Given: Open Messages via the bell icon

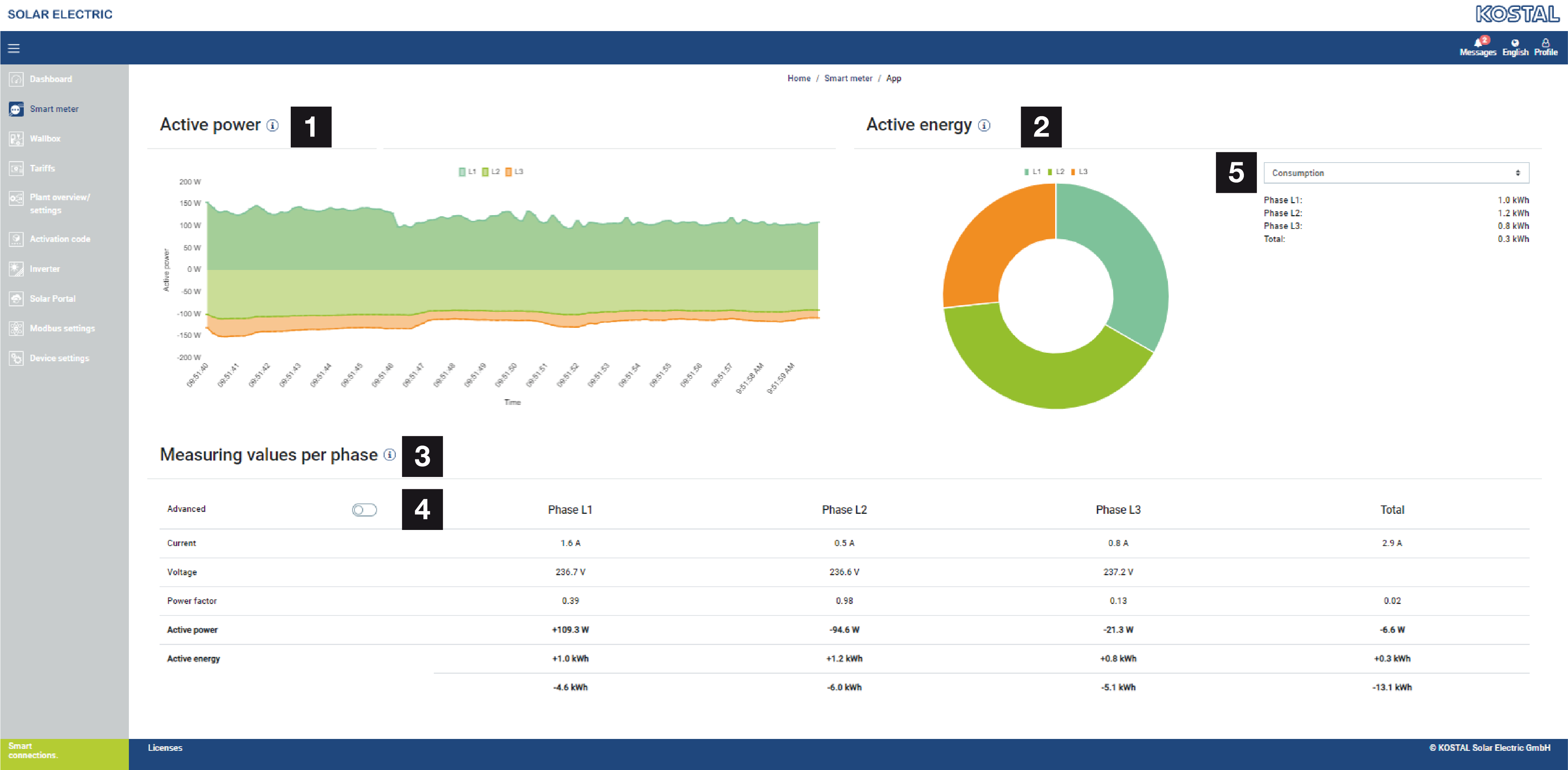Looking at the screenshot, I should [x=1477, y=43].
